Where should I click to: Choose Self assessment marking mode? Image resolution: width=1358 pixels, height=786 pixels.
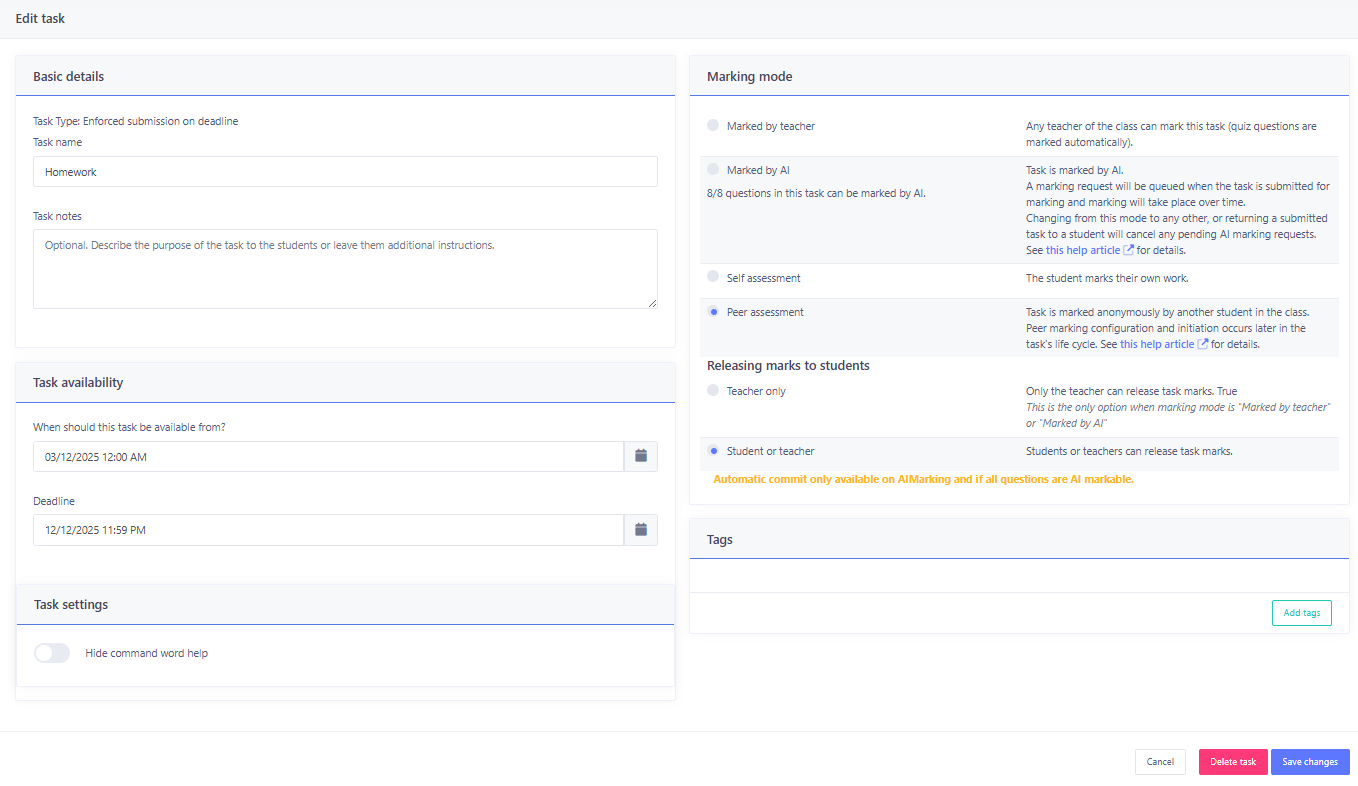tap(713, 277)
